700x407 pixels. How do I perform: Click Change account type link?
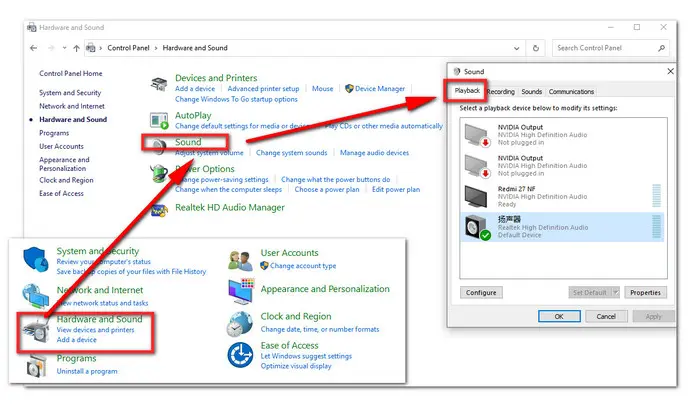tap(303, 266)
